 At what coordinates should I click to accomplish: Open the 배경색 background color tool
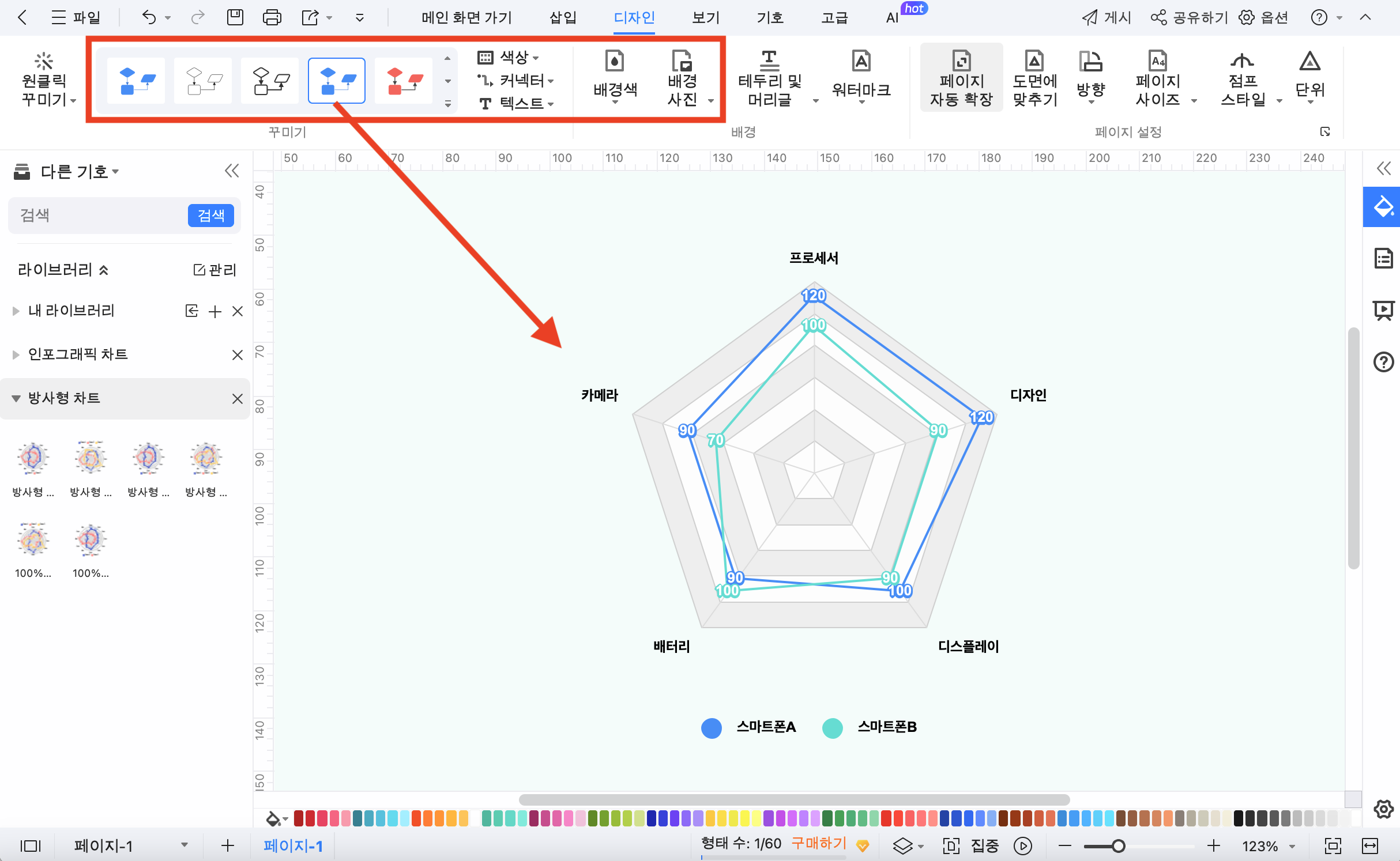615,78
